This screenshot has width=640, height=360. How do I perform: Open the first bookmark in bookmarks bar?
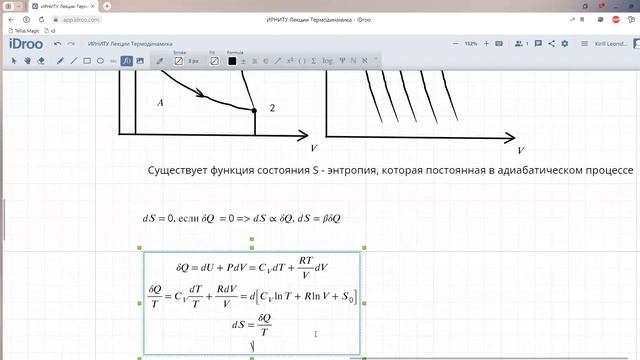pyautogui.click(x=24, y=31)
